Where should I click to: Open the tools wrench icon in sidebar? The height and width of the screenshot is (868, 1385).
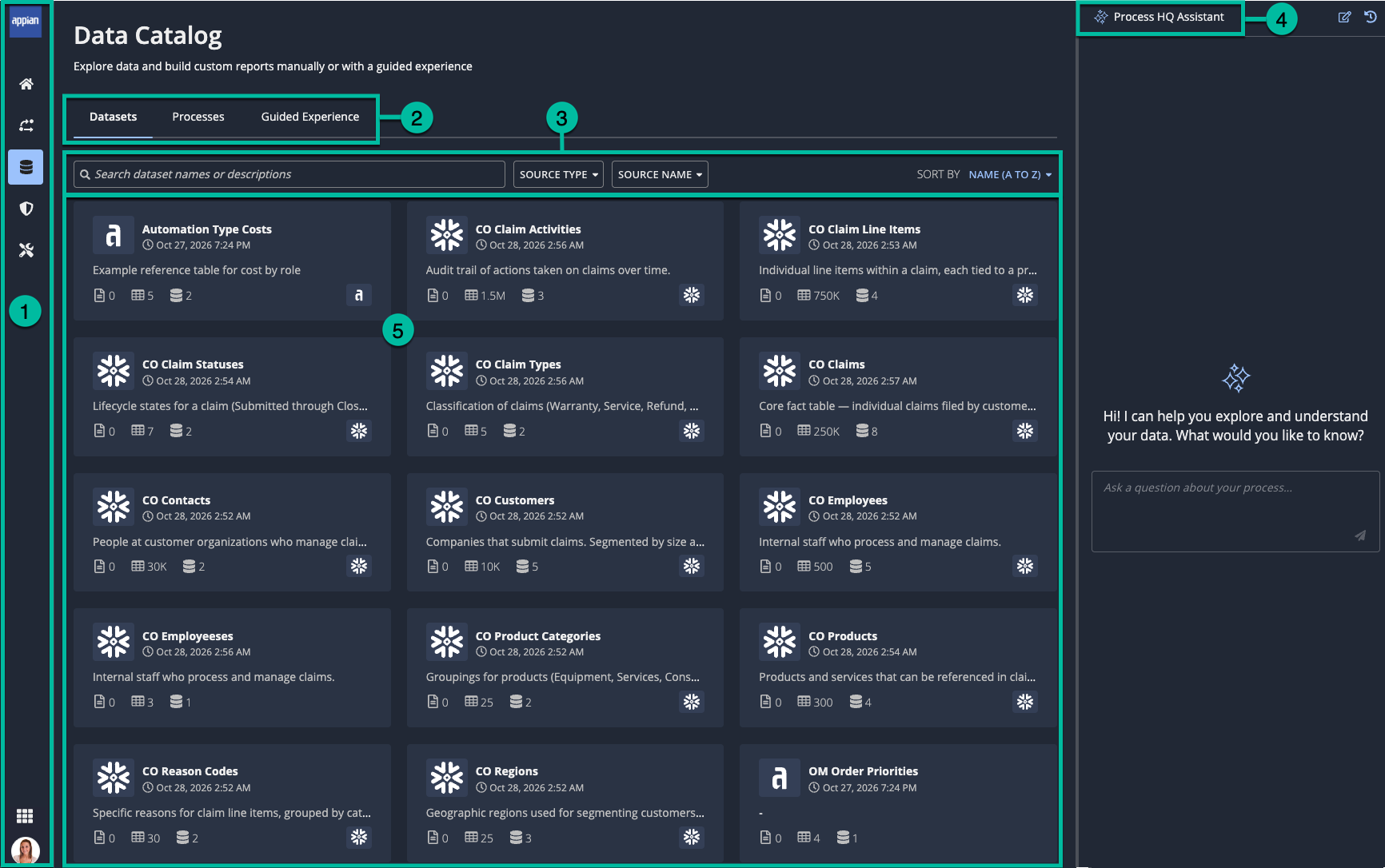click(26, 250)
